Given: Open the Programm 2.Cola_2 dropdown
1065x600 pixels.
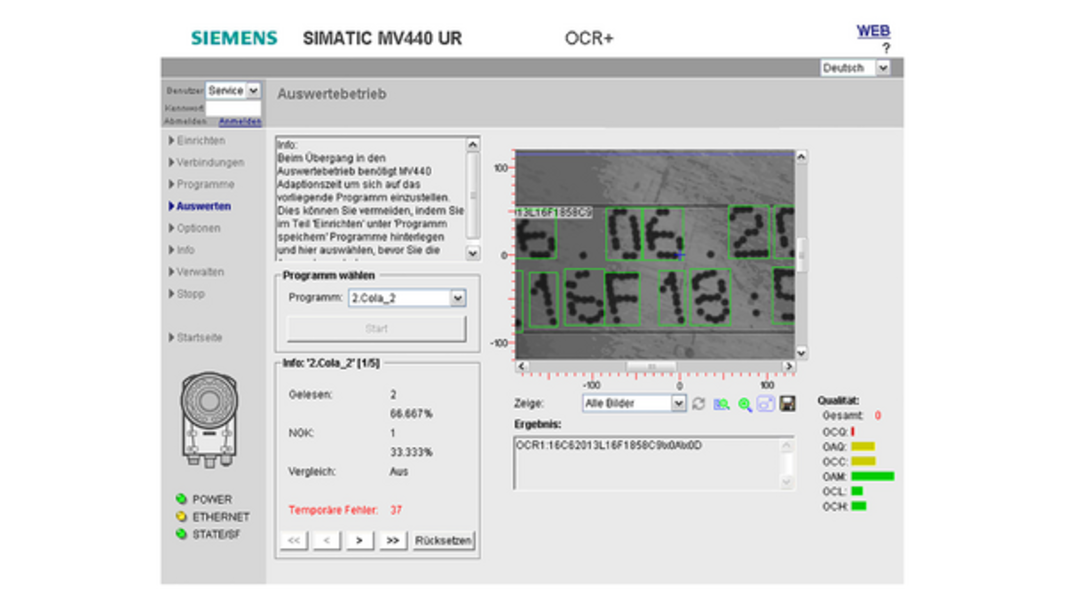Looking at the screenshot, I should [407, 298].
